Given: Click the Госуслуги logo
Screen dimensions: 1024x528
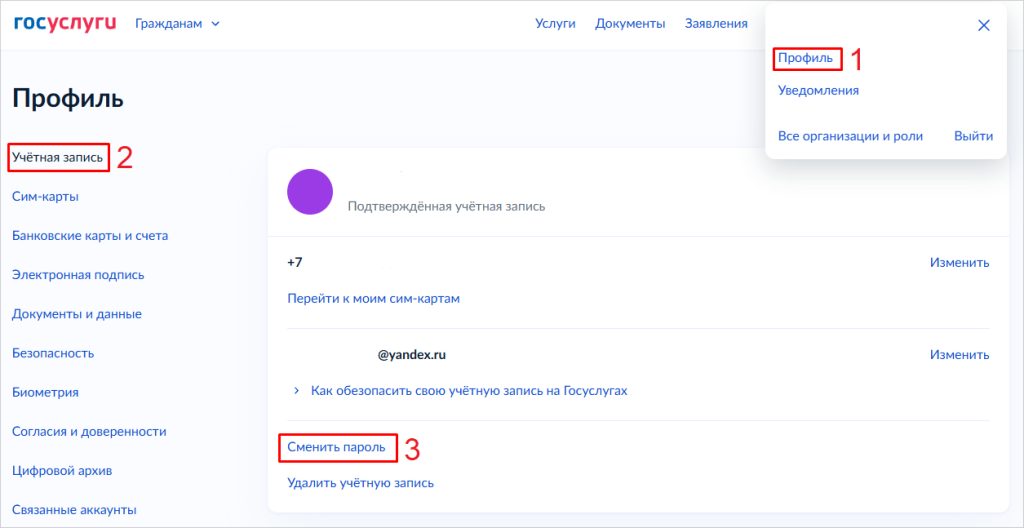Looking at the screenshot, I should [x=65, y=23].
